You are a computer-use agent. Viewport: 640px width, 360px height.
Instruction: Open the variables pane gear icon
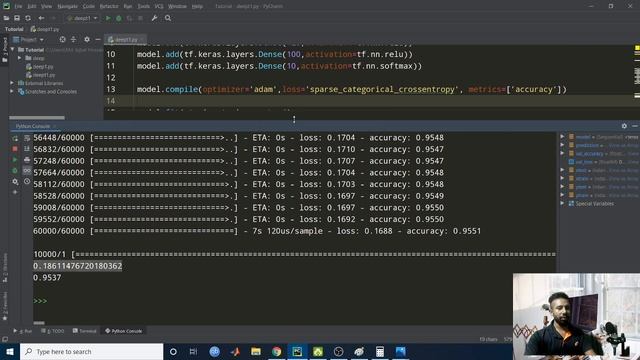(x=624, y=126)
